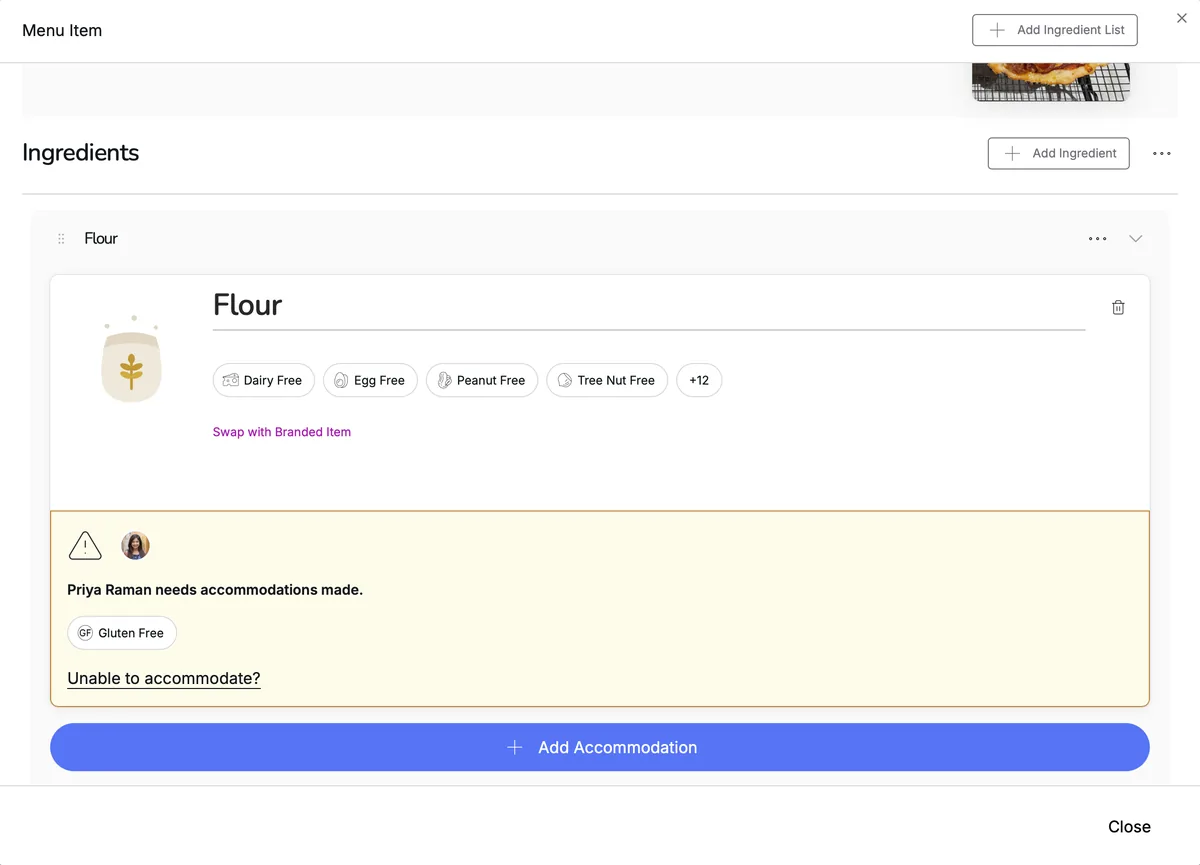Select the Peanut Free tag
The height and width of the screenshot is (865, 1200).
[482, 380]
